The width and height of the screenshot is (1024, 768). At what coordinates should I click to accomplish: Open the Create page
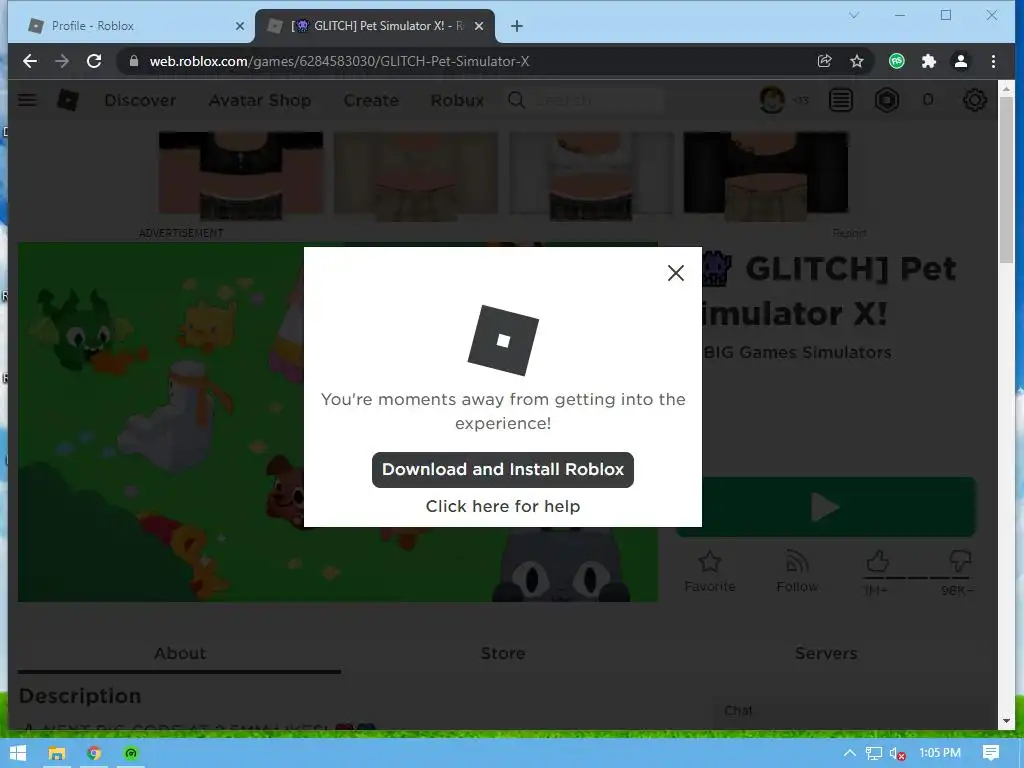[371, 100]
